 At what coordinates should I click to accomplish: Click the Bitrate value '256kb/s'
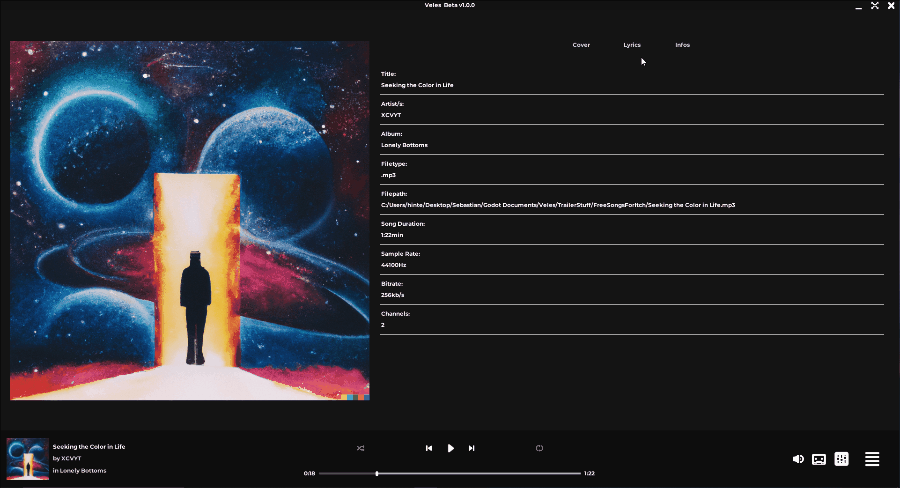[393, 295]
